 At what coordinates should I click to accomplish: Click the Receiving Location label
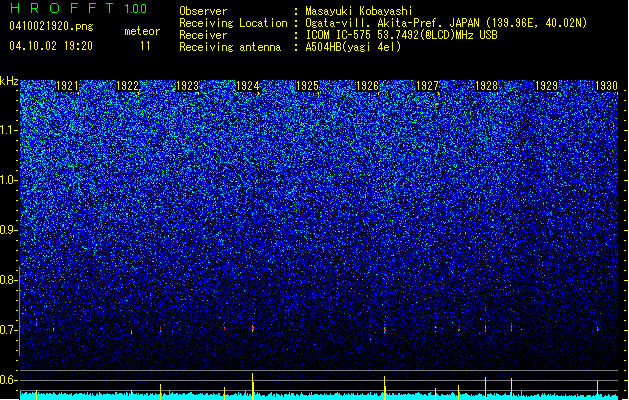pos(233,23)
